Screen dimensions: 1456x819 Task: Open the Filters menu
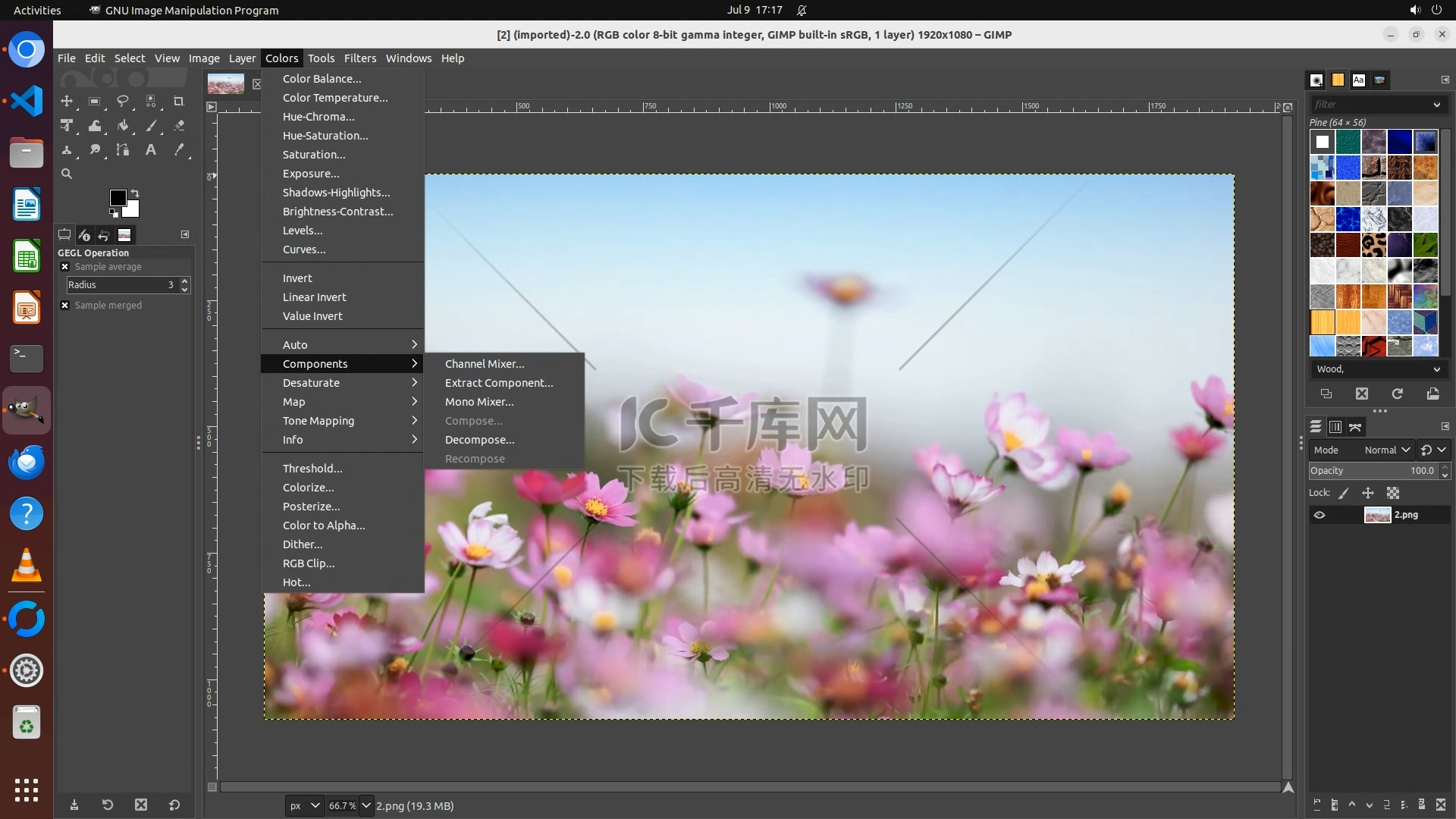tap(359, 58)
